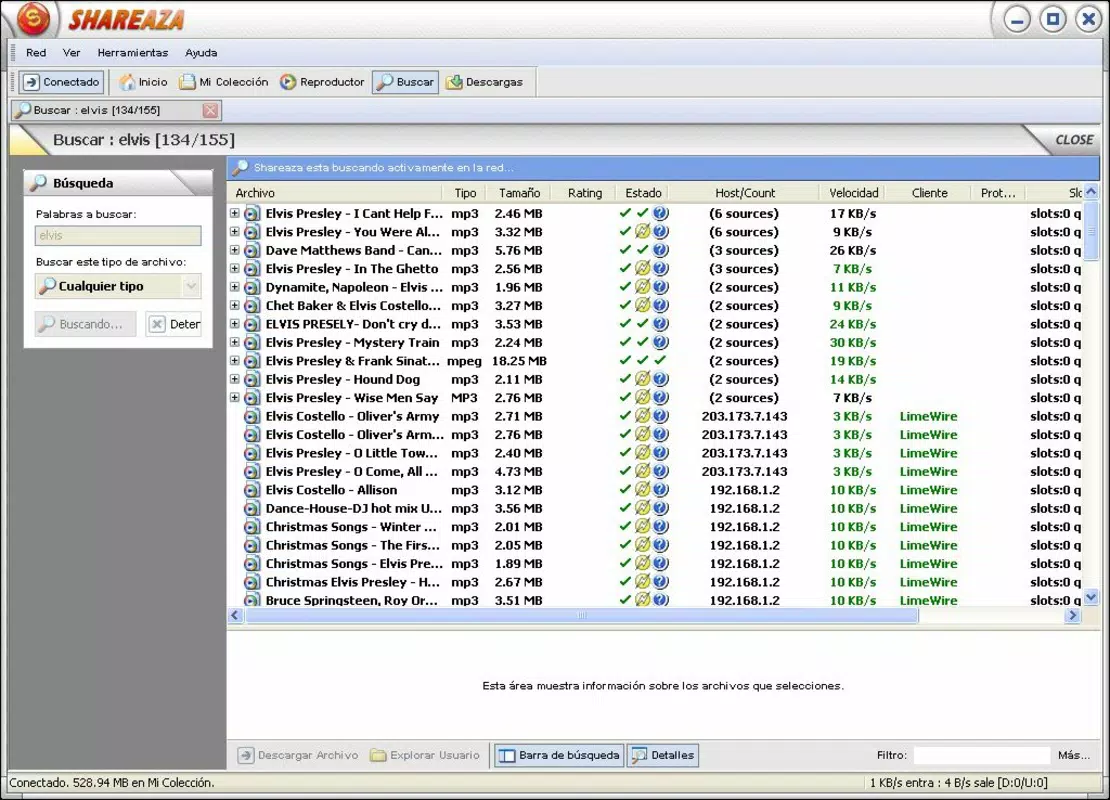This screenshot has width=1110, height=800.
Task: Click magnifier icon beside Búsqueda panel title
Action: pyautogui.click(x=38, y=183)
